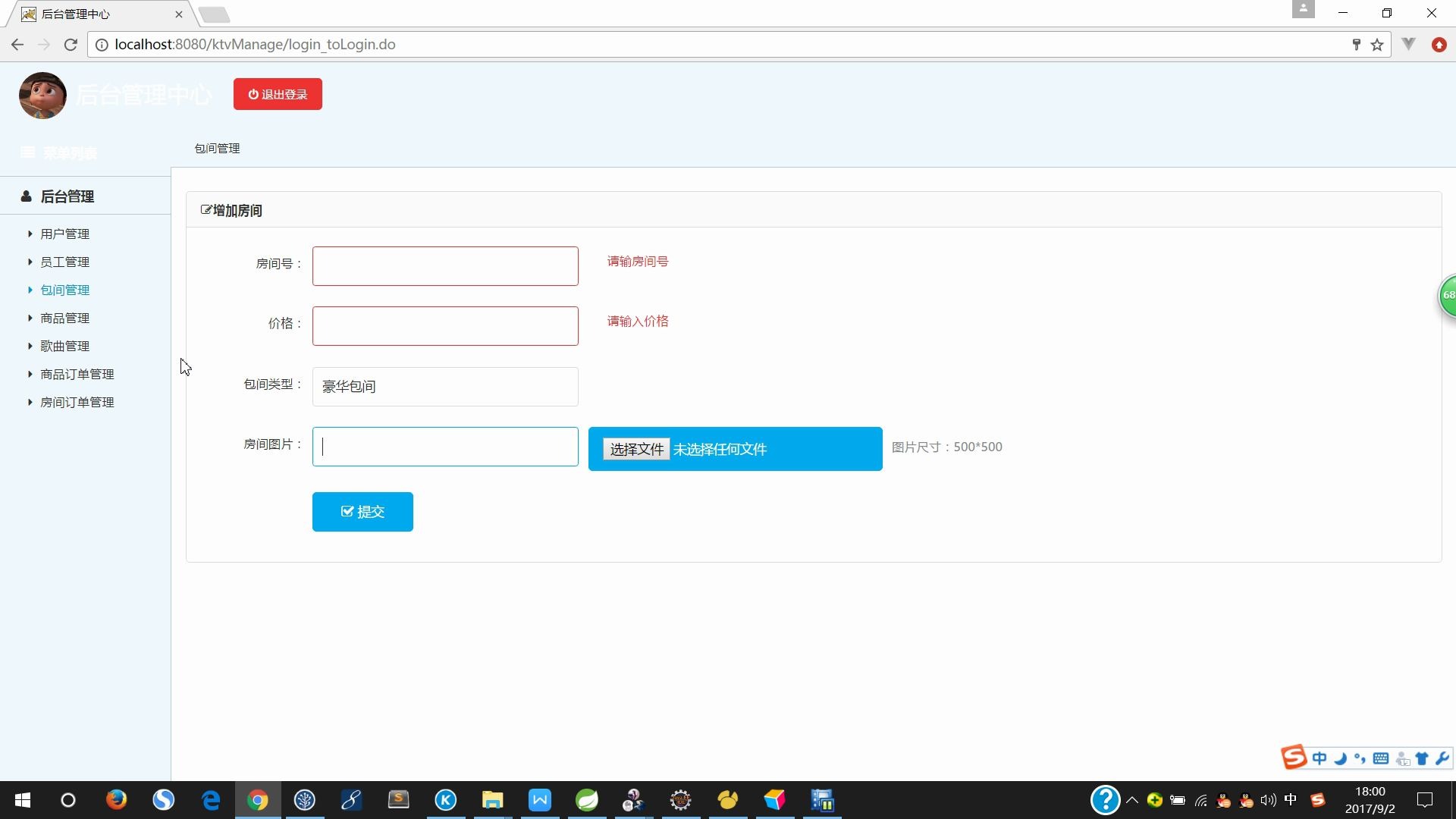Click the gray V extension icon
The image size is (1456, 819).
[1409, 44]
